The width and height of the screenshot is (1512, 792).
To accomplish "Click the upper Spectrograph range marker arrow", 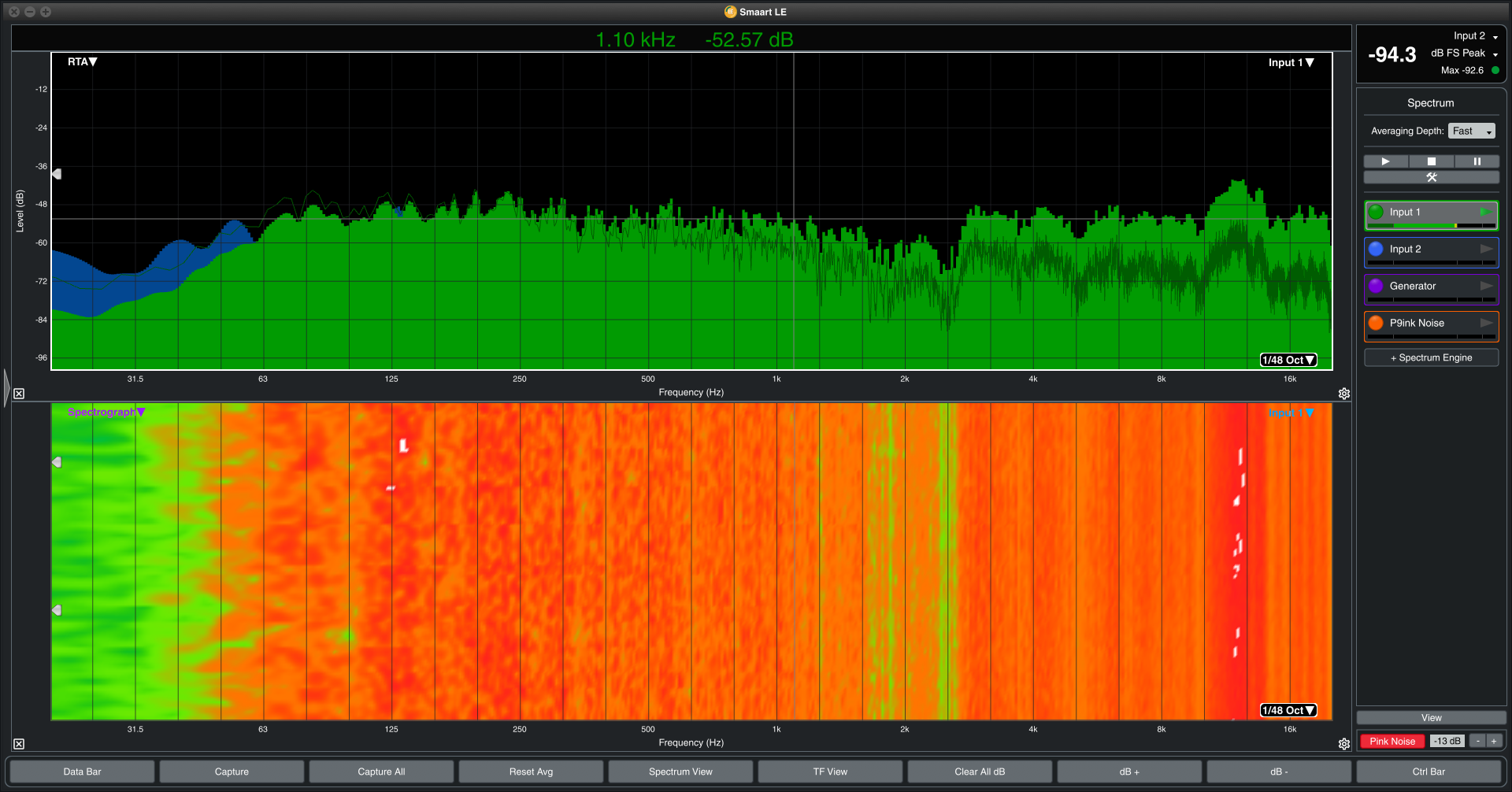I will point(57,462).
